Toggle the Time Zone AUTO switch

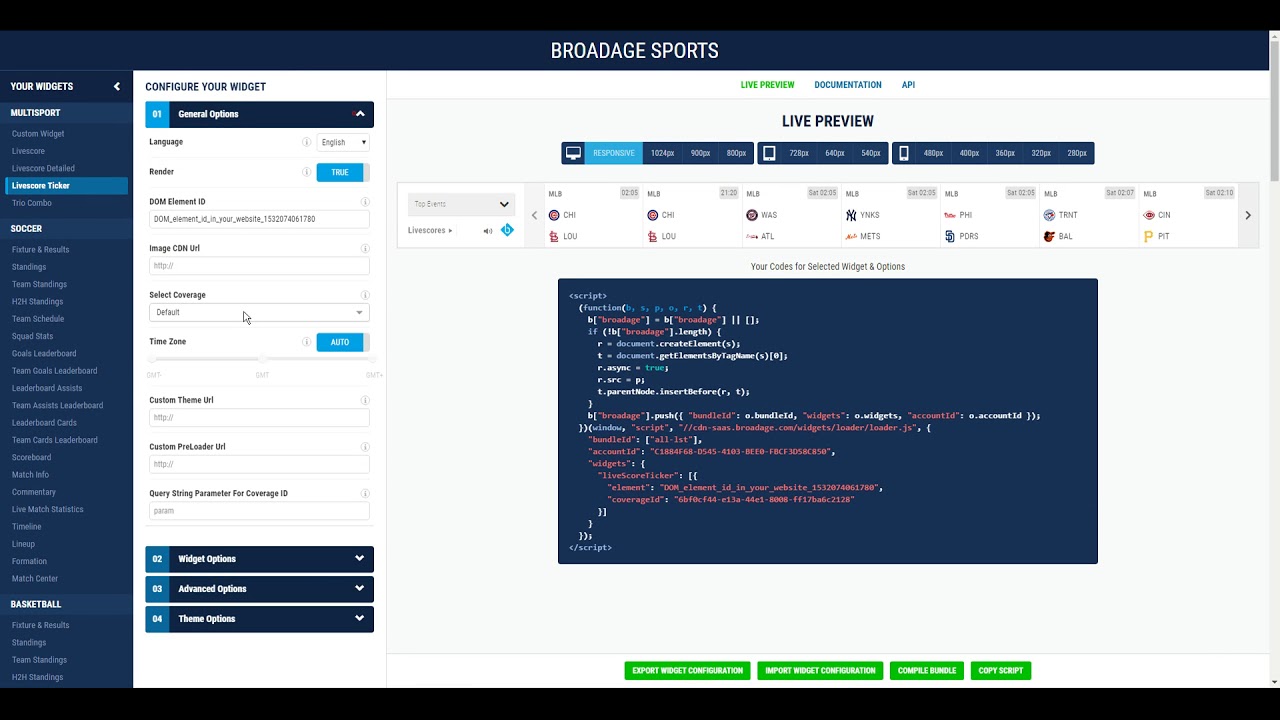(x=343, y=342)
